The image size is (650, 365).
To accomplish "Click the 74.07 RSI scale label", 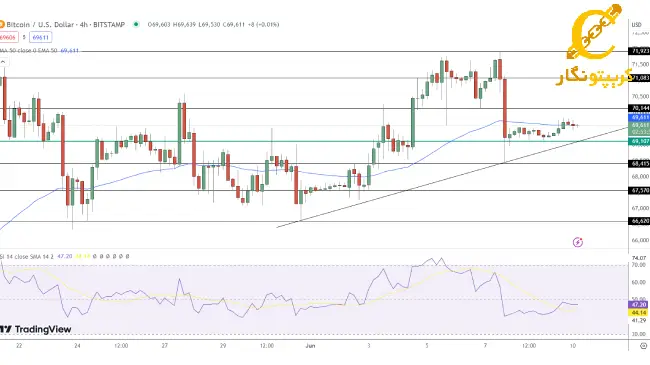I will 639,258.
